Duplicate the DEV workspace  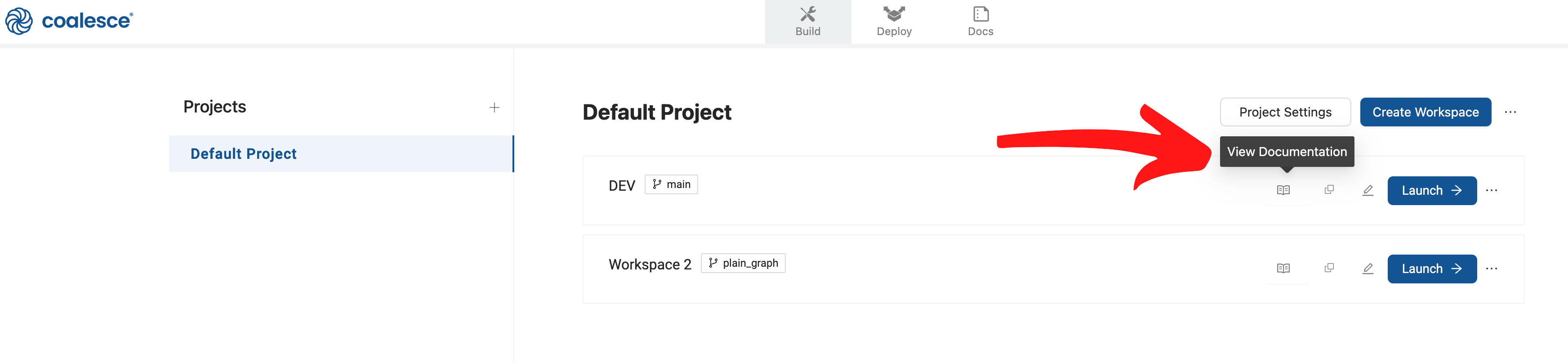tap(1329, 190)
